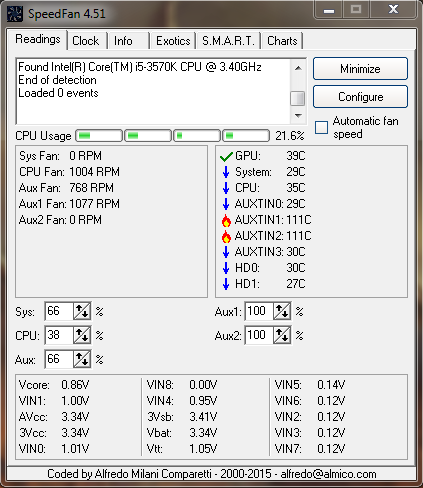The width and height of the screenshot is (423, 488).
Task: Click the first CPU usage bar
Action: click(x=99, y=136)
